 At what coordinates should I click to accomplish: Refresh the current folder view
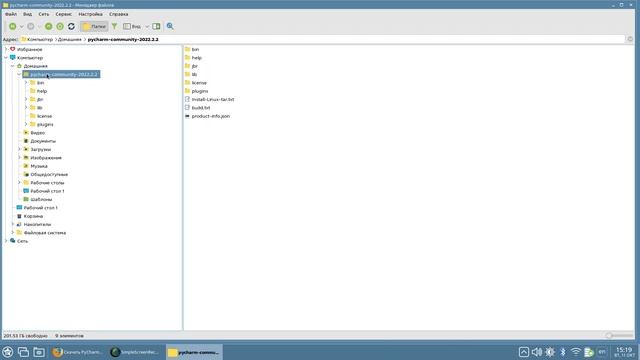pyautogui.click(x=71, y=26)
